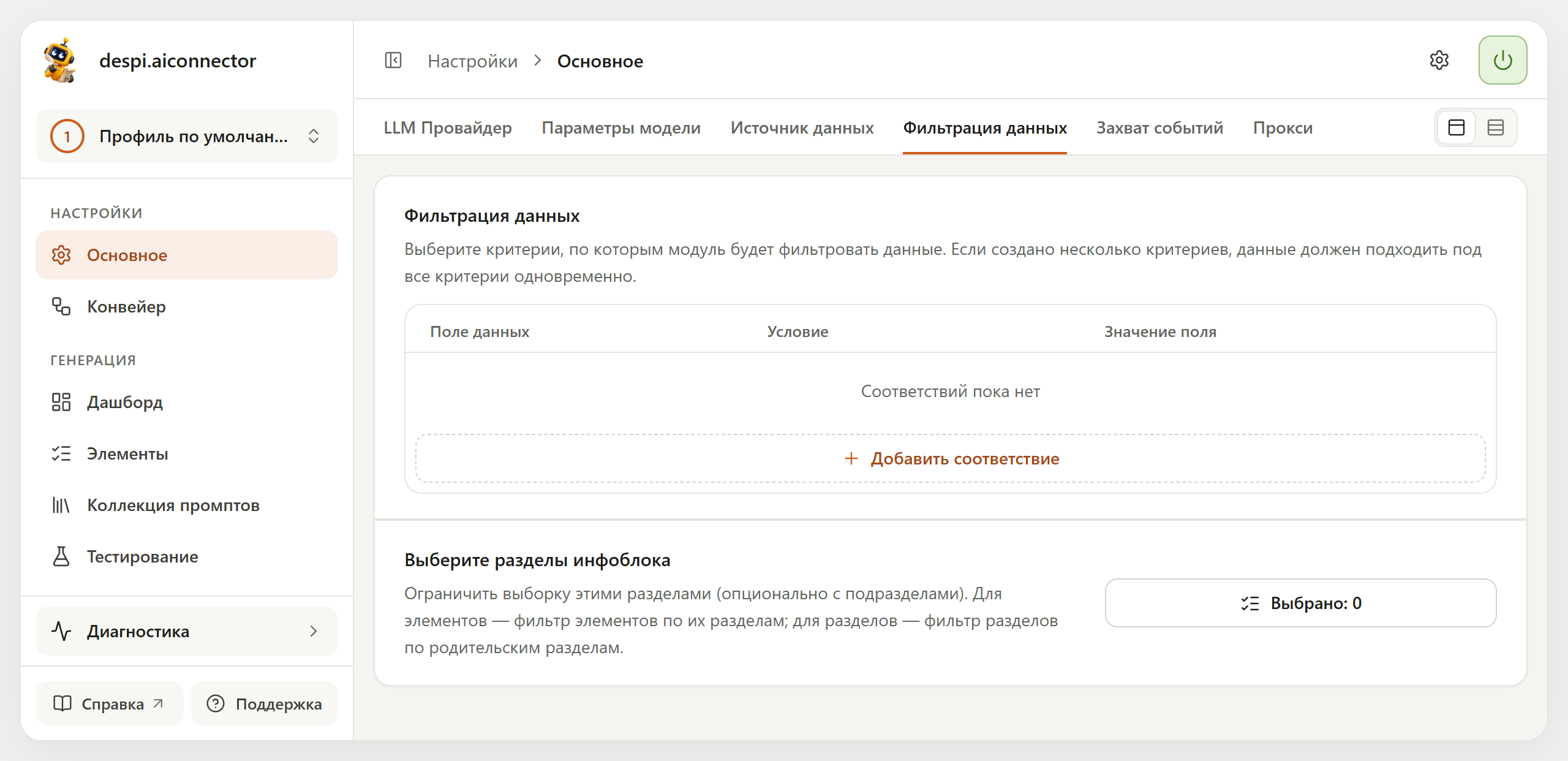
Task: Switch to single-panel layout view
Action: coord(1457,127)
